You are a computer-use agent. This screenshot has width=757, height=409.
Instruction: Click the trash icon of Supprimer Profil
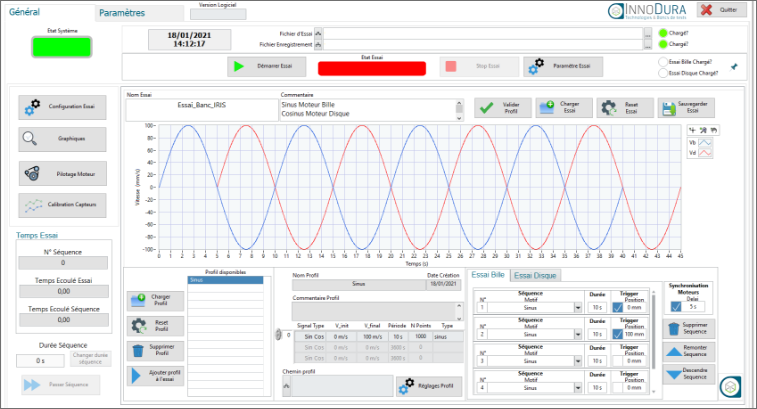(x=138, y=351)
